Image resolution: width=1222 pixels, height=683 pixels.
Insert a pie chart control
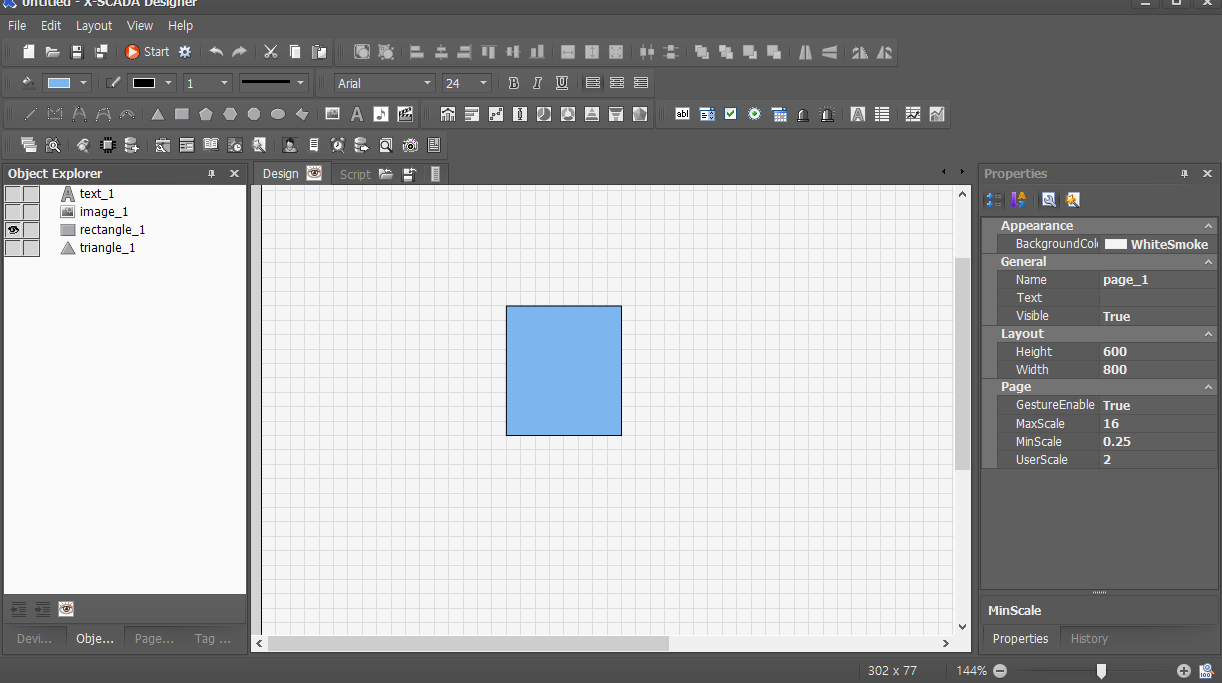543,114
